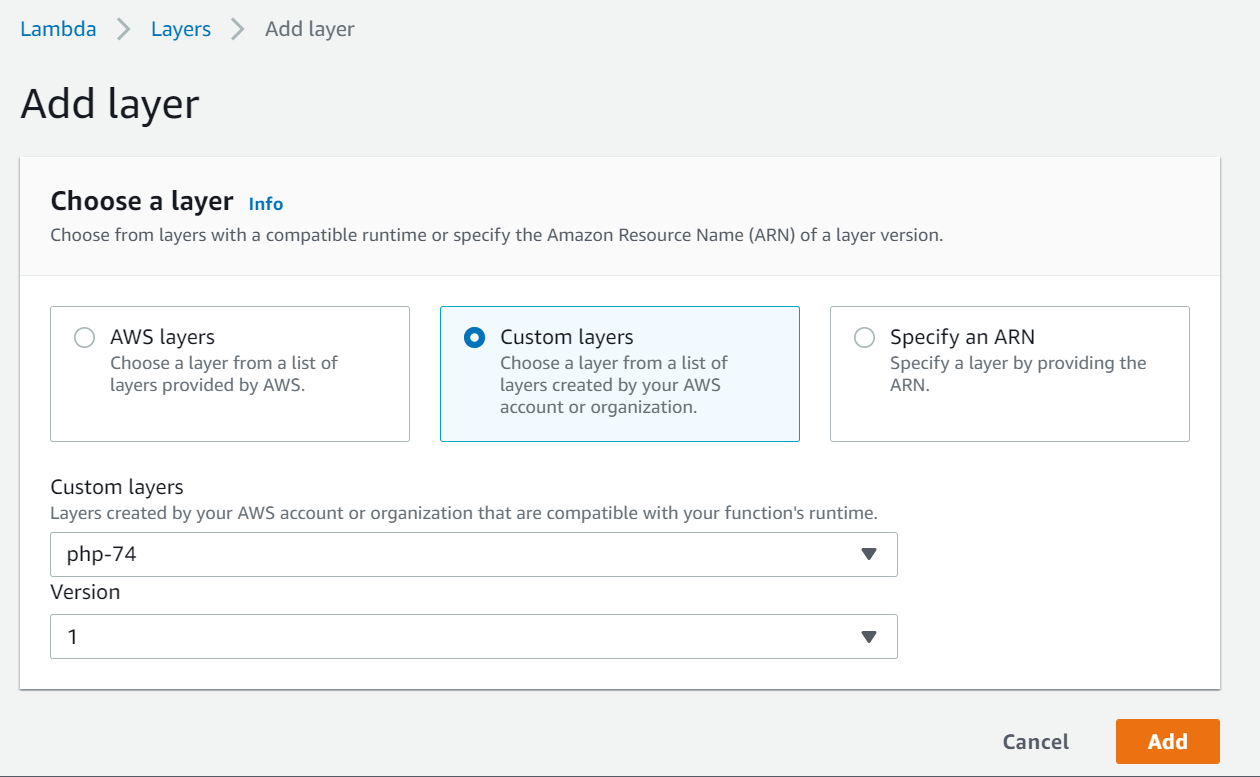The width and height of the screenshot is (1260, 777).
Task: Click the chevron between Lambda and Layers
Action: click(124, 29)
